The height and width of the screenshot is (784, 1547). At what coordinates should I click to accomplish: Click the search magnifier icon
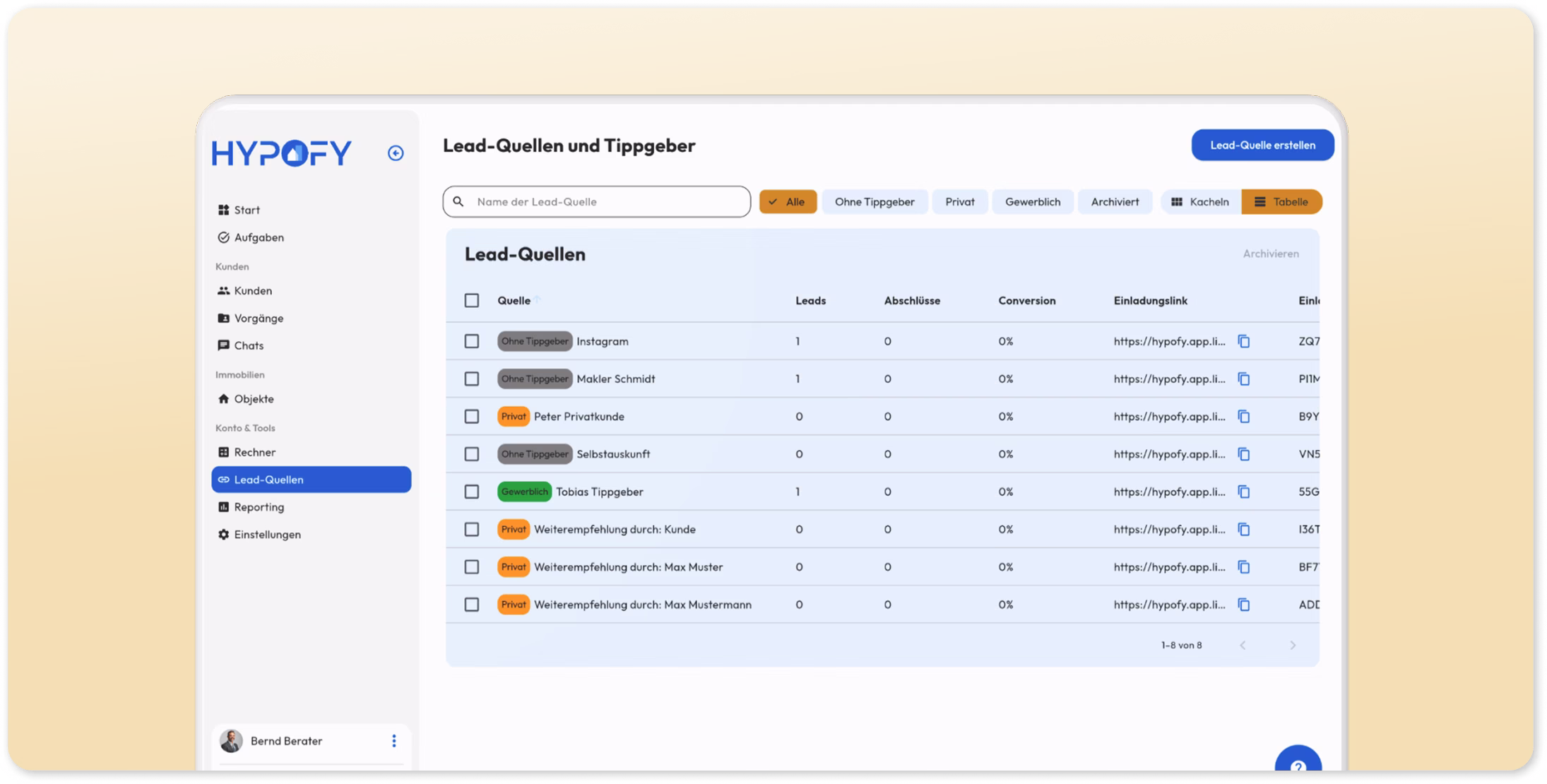tap(458, 202)
